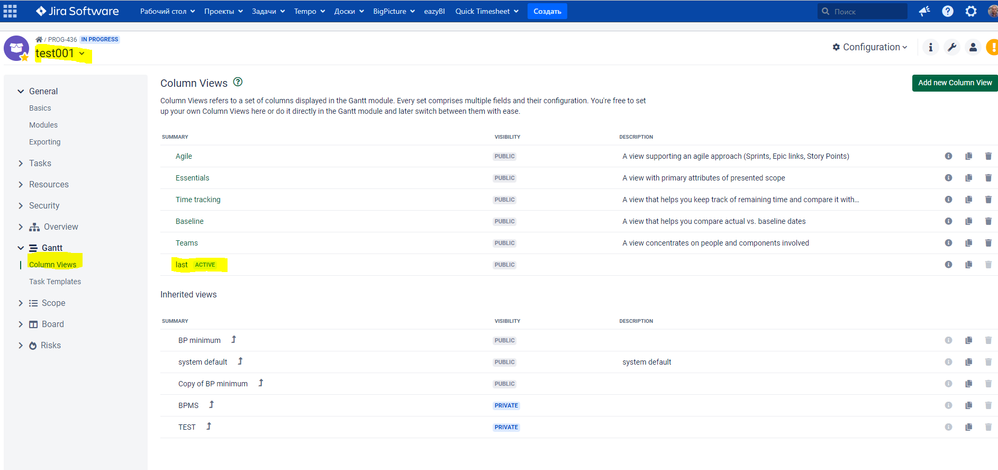Show details icon for Teams view

[948, 243]
